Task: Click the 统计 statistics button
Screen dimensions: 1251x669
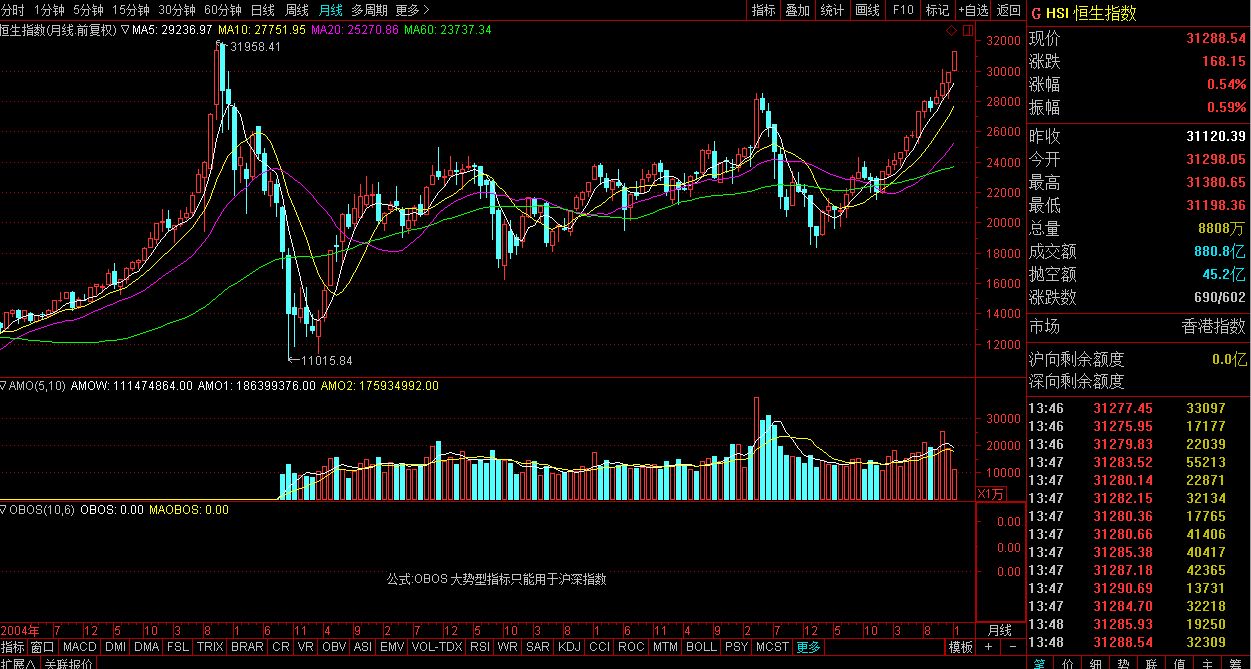Action: coord(832,9)
